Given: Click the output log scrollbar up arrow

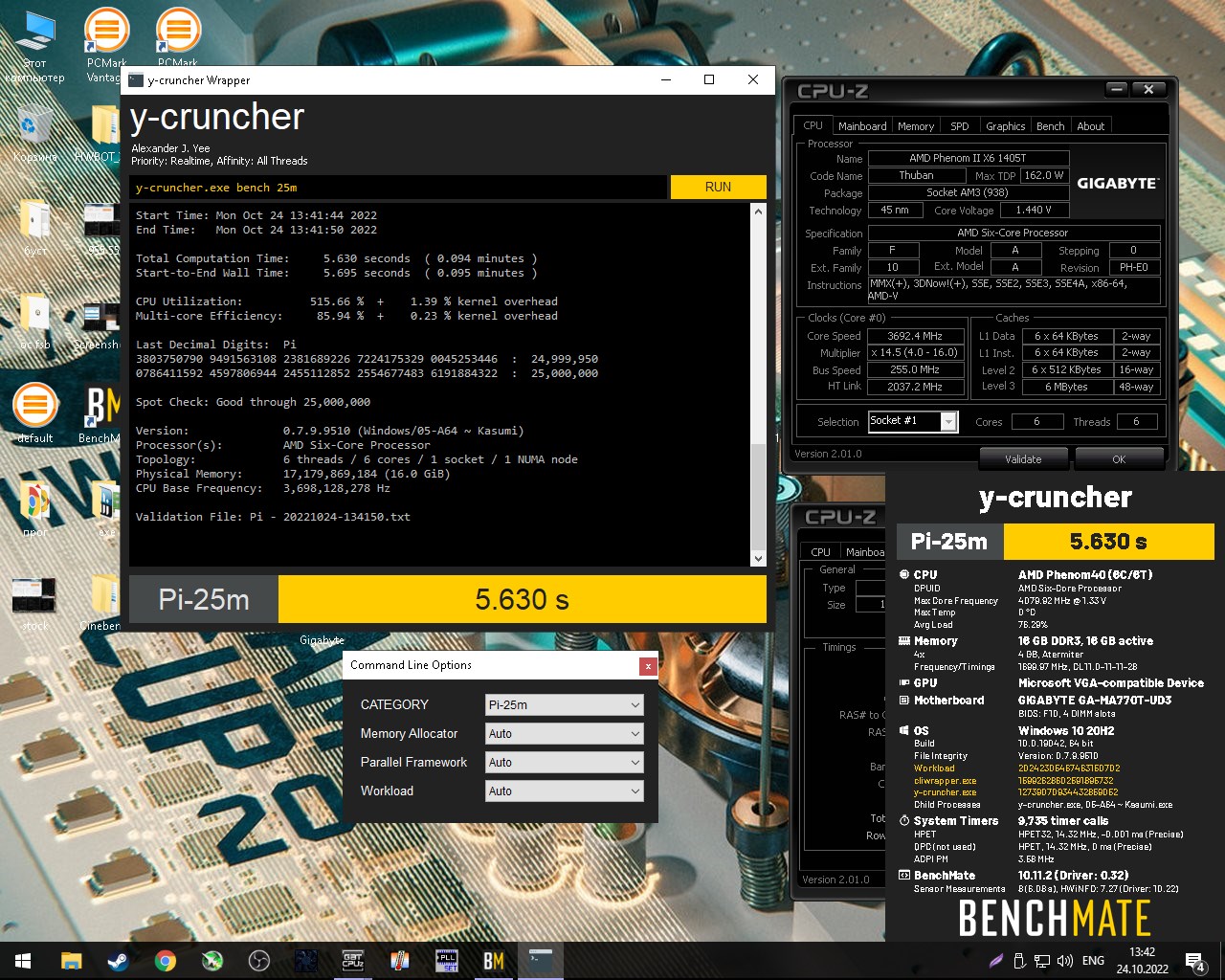Looking at the screenshot, I should point(758,212).
